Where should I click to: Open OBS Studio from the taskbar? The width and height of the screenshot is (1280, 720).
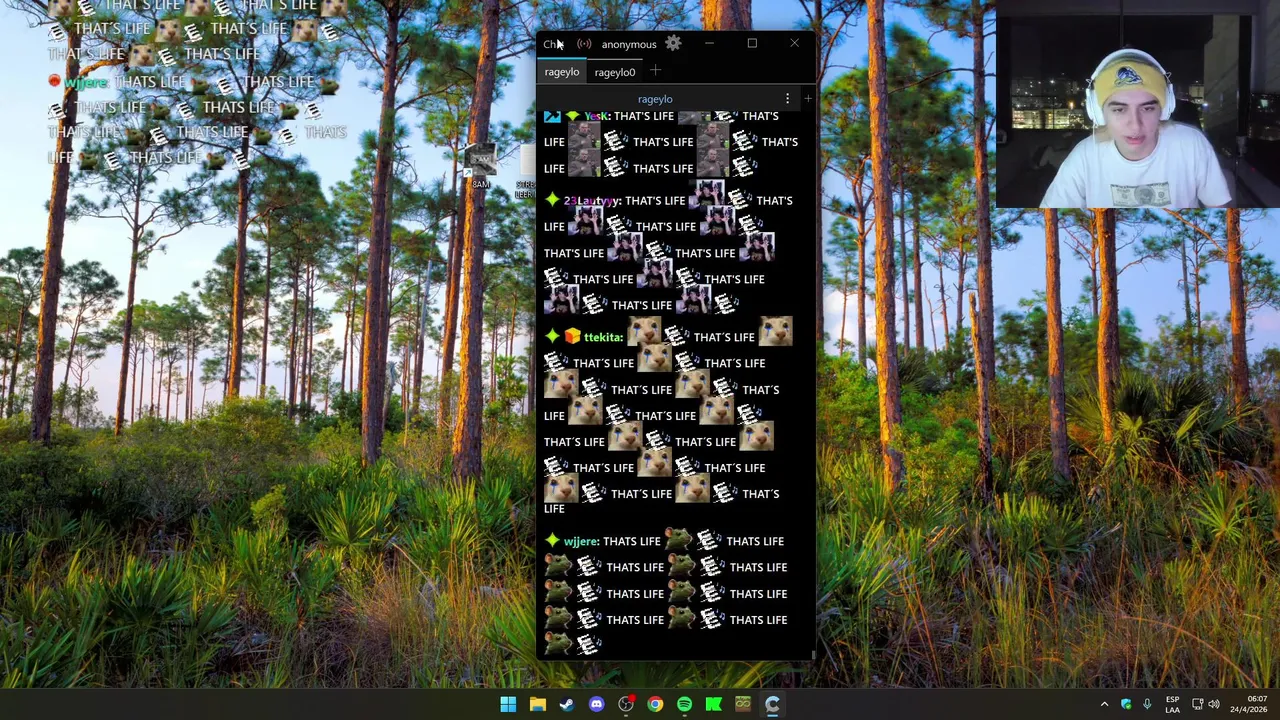[x=626, y=704]
